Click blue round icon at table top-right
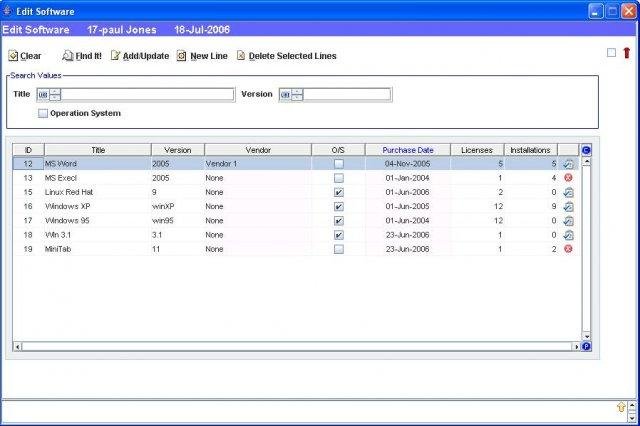The height and width of the screenshot is (426, 640). 586,150
